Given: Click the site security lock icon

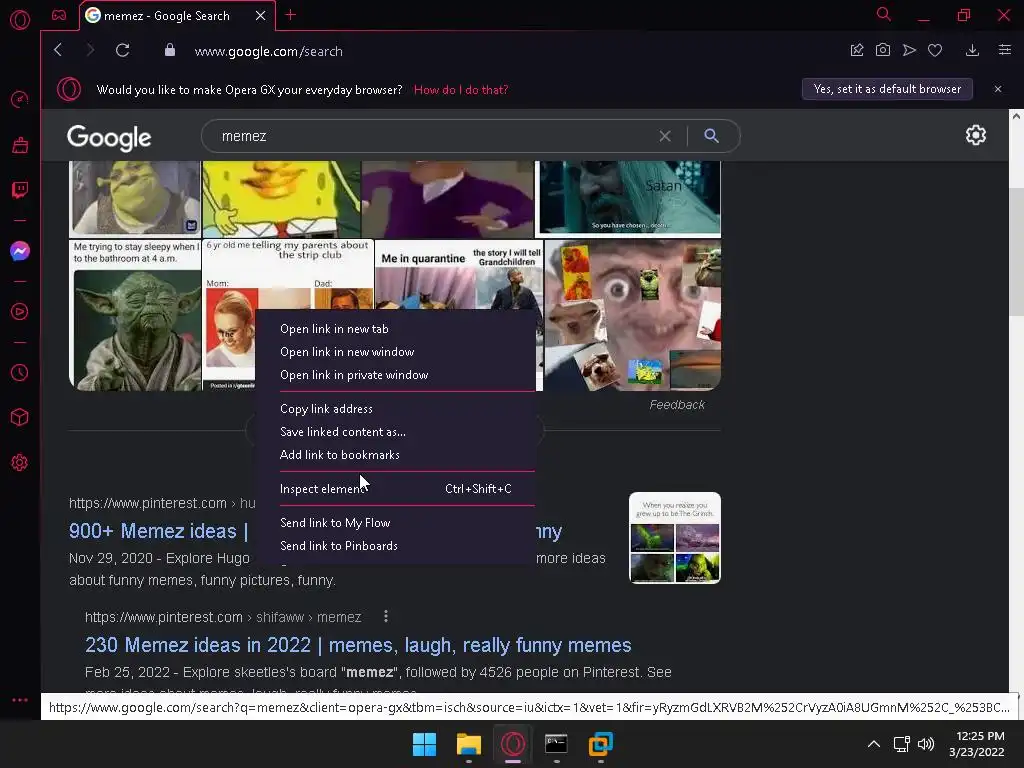Looking at the screenshot, I should point(170,50).
